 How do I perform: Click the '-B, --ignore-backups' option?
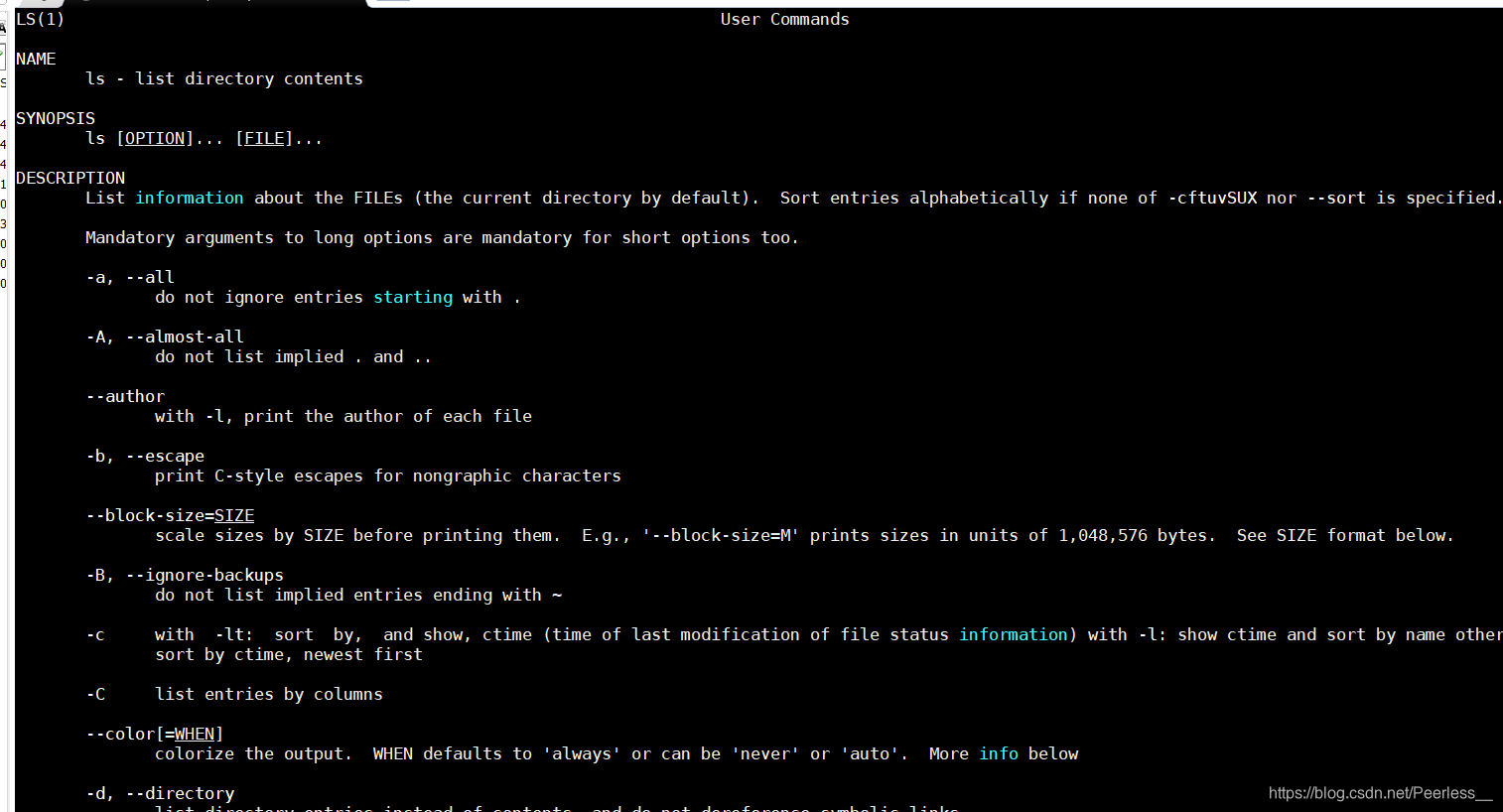pos(185,575)
